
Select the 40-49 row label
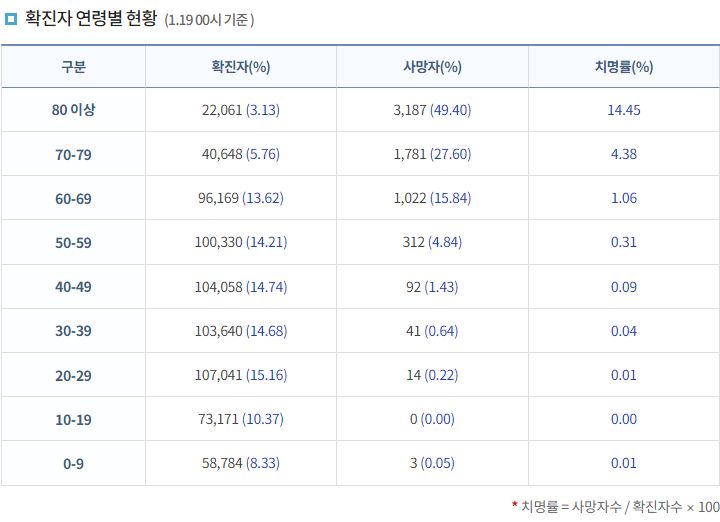(73, 287)
